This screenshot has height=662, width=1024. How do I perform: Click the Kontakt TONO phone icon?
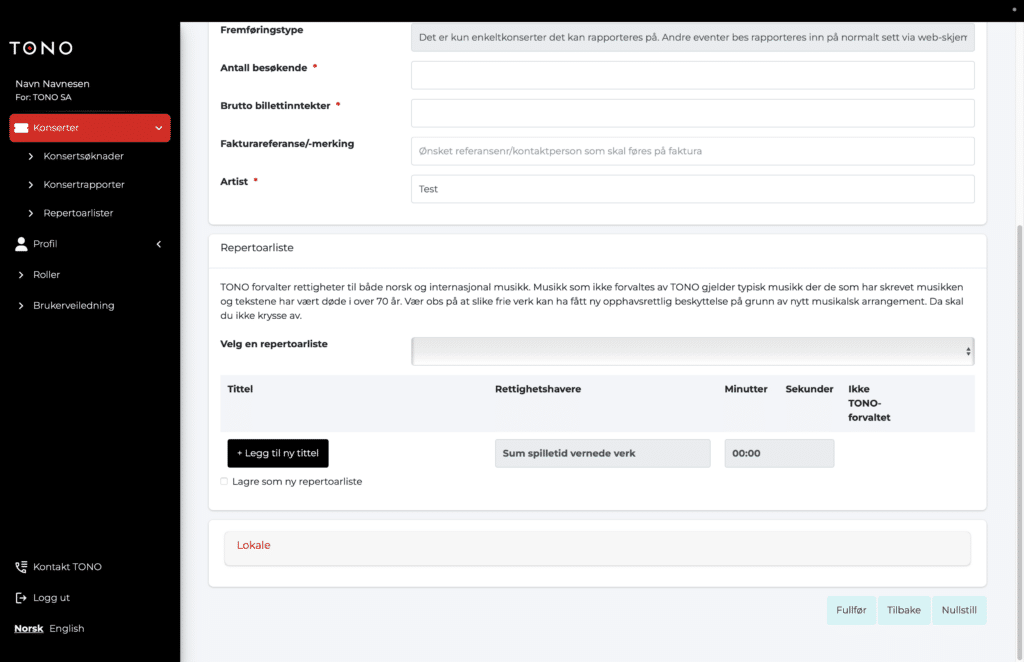(21, 567)
